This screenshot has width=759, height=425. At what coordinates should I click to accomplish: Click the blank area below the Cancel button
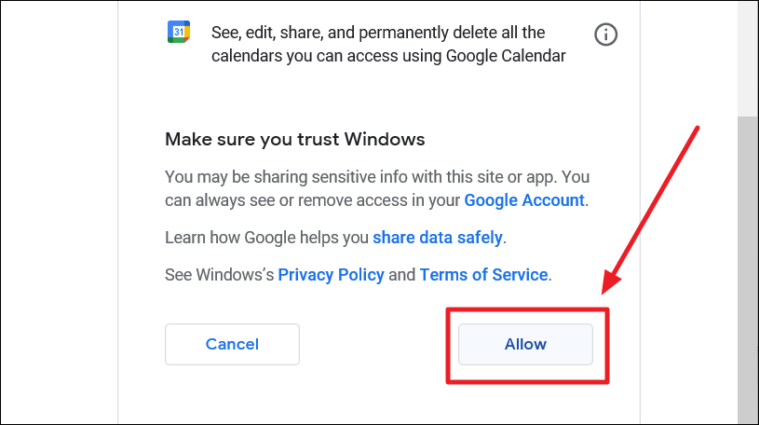coord(232,395)
